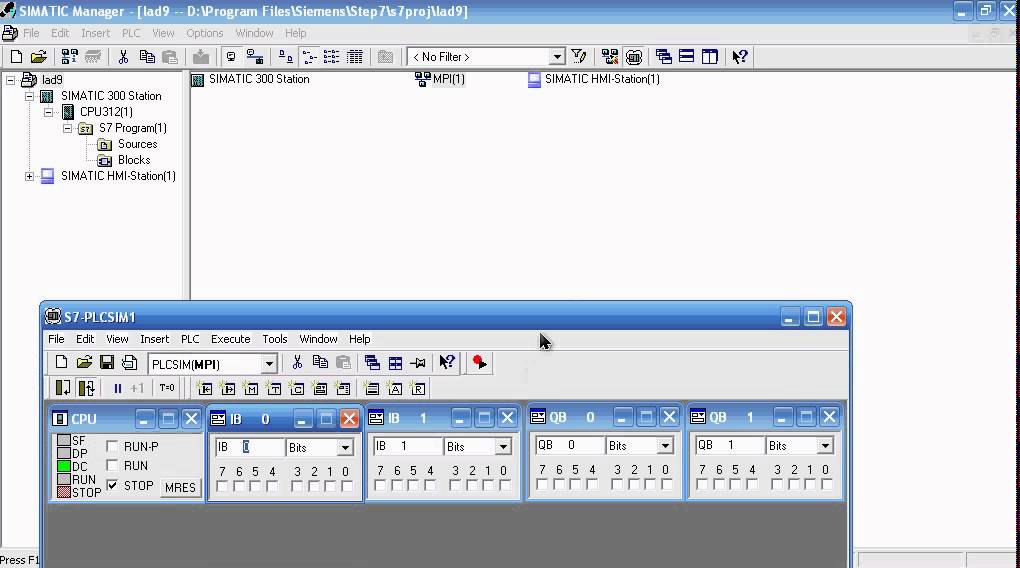Click Online view icon in SIMATIC Manager toolbar
This screenshot has width=1020, height=568.
(231, 57)
